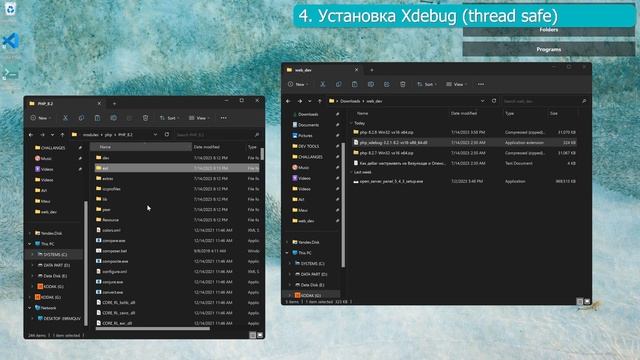The width and height of the screenshot is (640, 360).
Task: Open See more dots in PHP_8.2 window
Action: tap(223, 118)
